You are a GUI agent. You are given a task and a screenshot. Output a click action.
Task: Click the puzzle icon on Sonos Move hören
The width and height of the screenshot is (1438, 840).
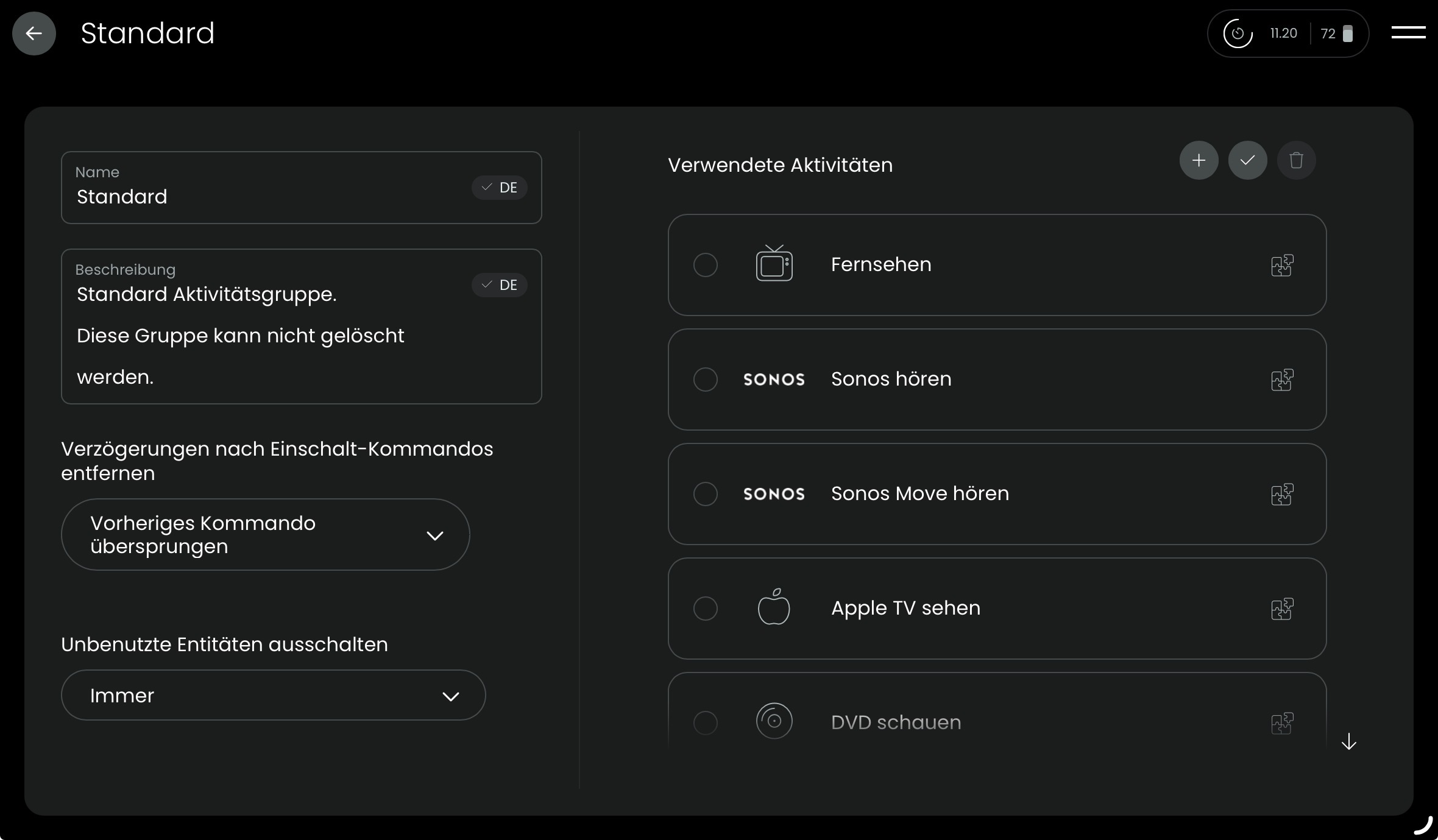[1282, 494]
